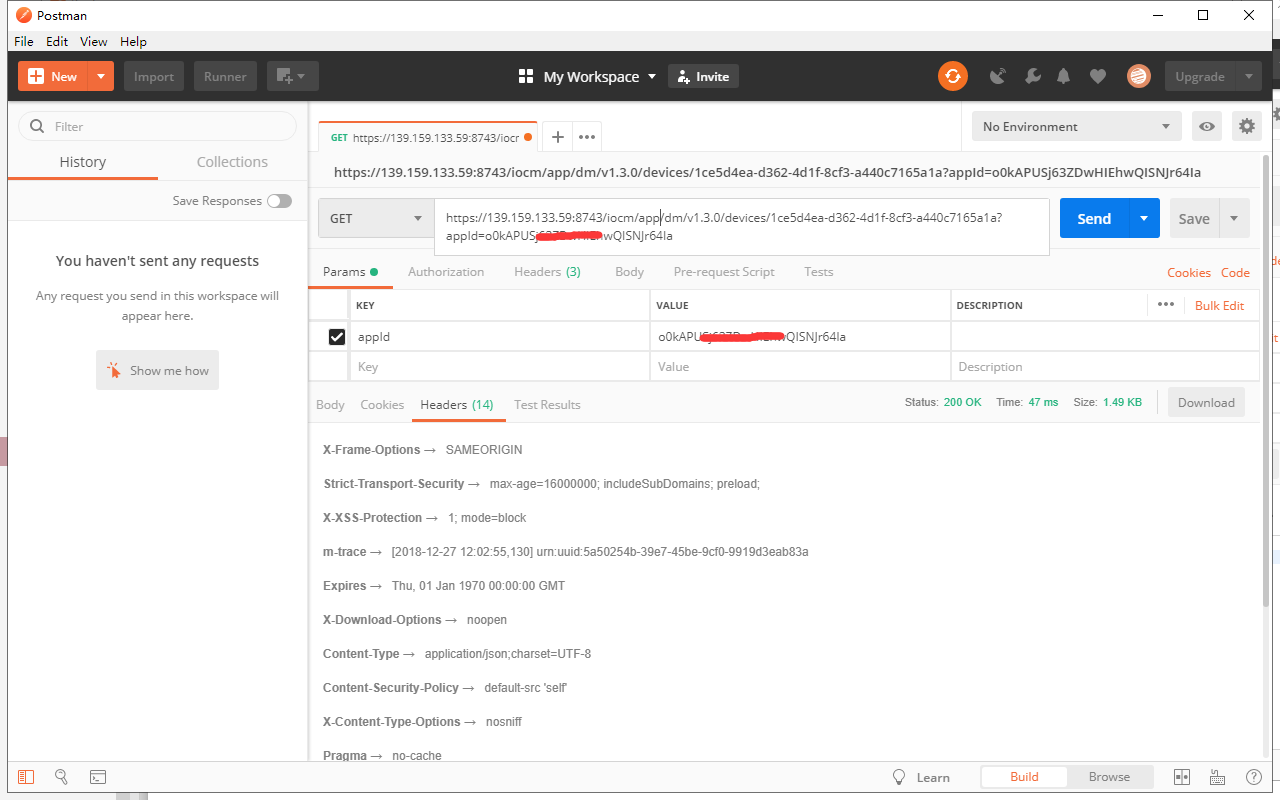Open the Upgrade dropdown arrow

click(x=1247, y=76)
